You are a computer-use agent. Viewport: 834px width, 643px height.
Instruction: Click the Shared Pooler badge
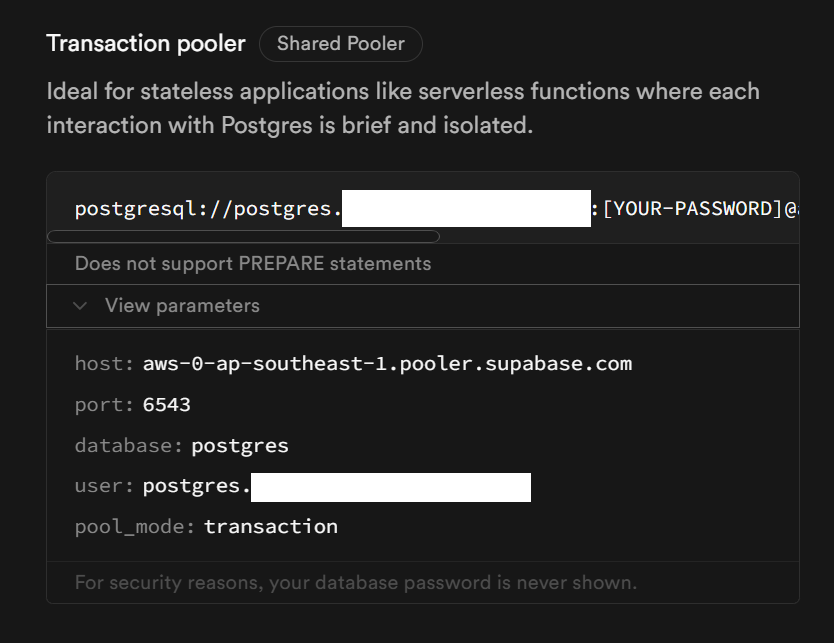tap(341, 44)
